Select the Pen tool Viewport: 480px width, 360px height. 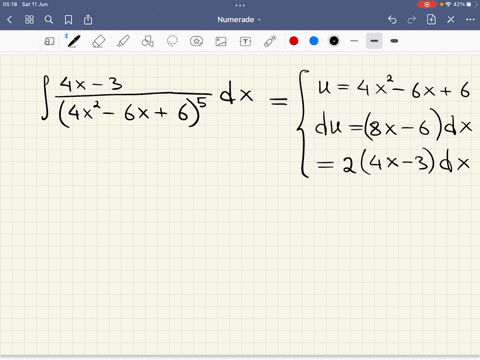pos(73,41)
